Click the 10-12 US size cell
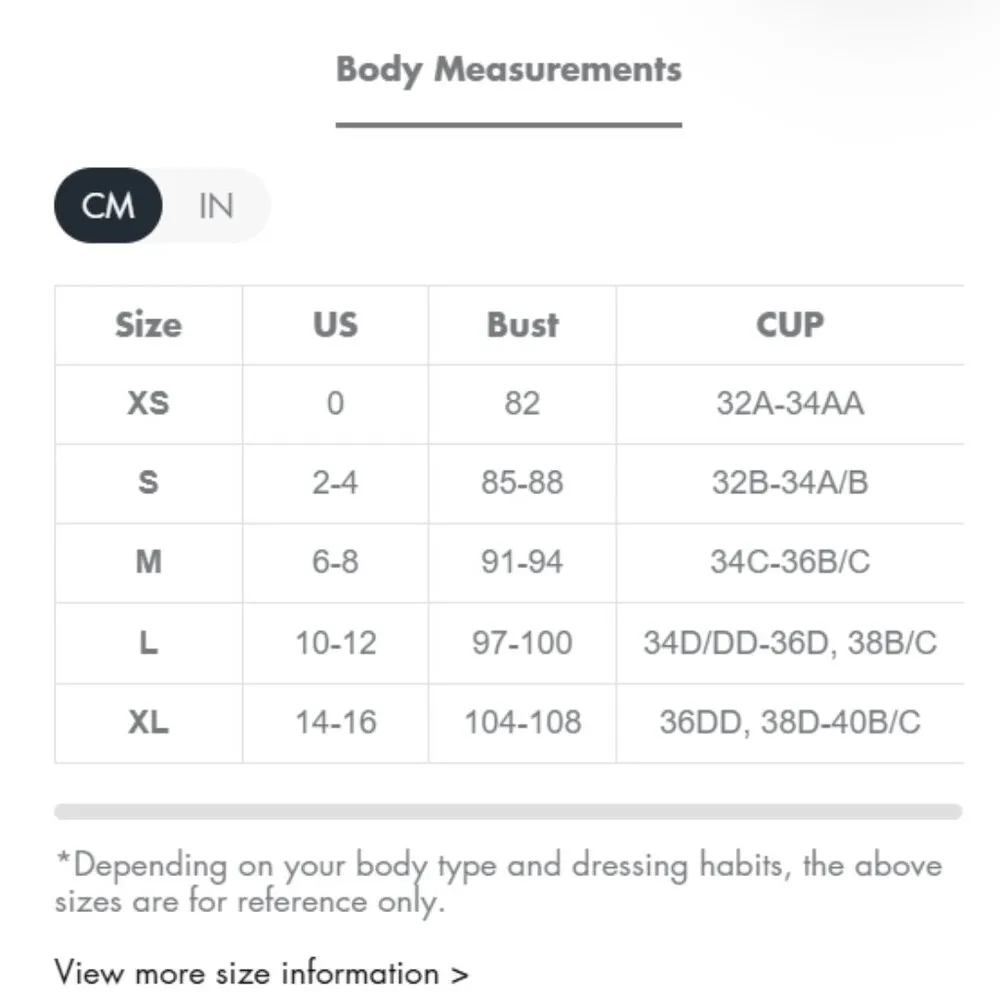1000x1000 pixels. coord(335,642)
